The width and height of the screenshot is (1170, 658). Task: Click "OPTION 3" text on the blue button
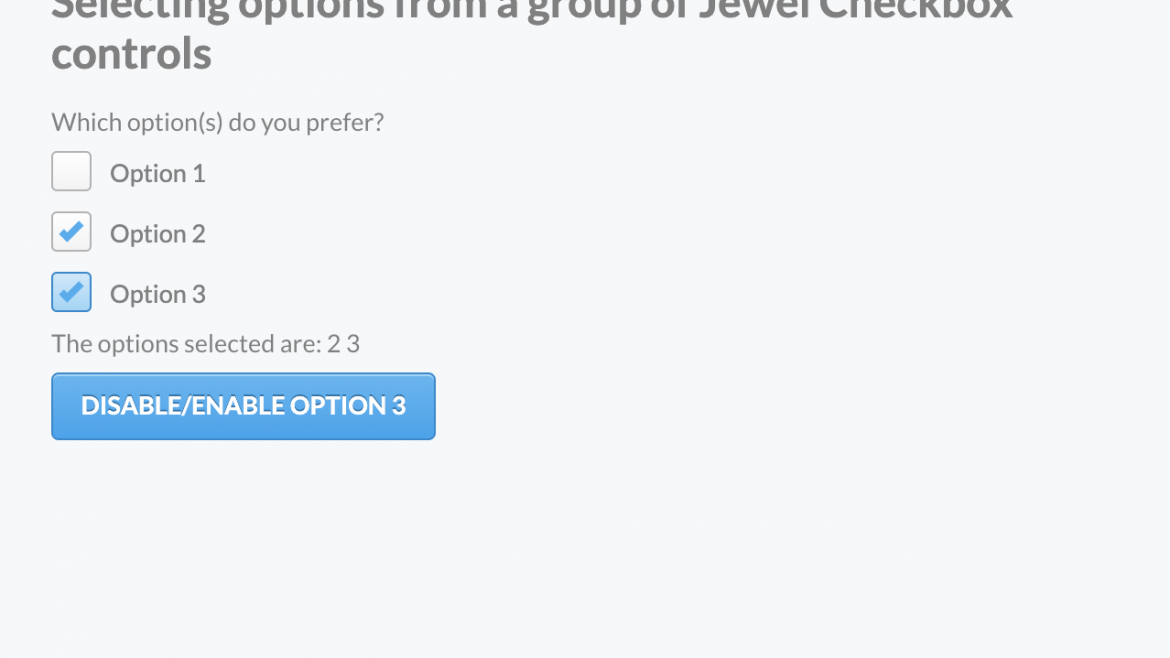(348, 406)
